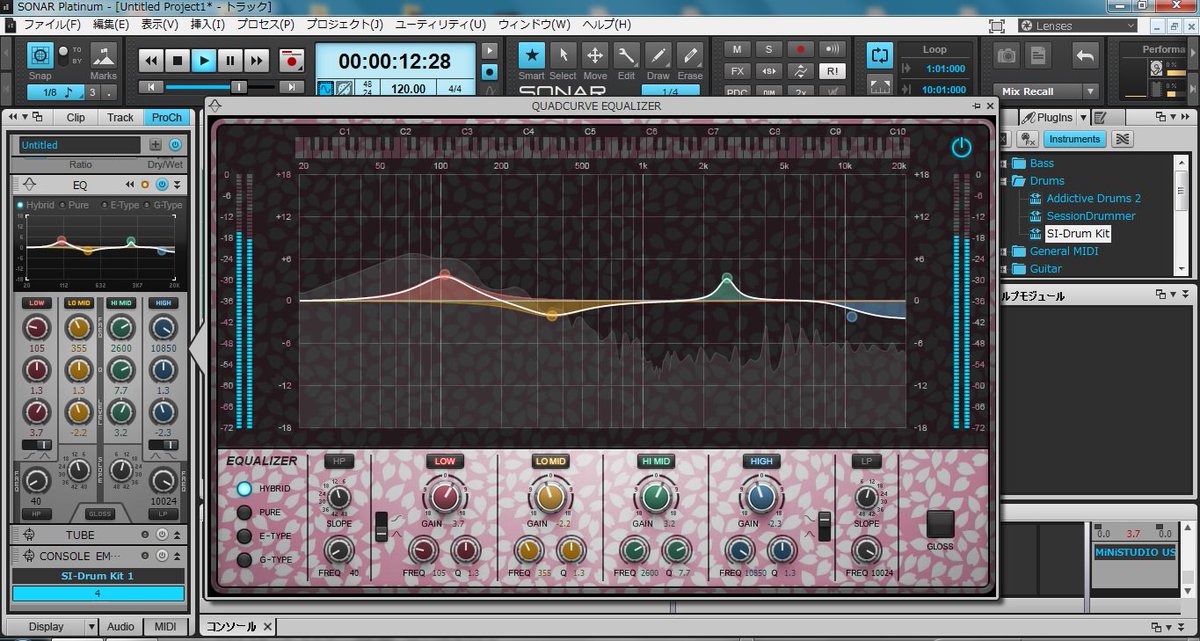Click the GLOSS square button
1200x641 pixels.
(941, 525)
